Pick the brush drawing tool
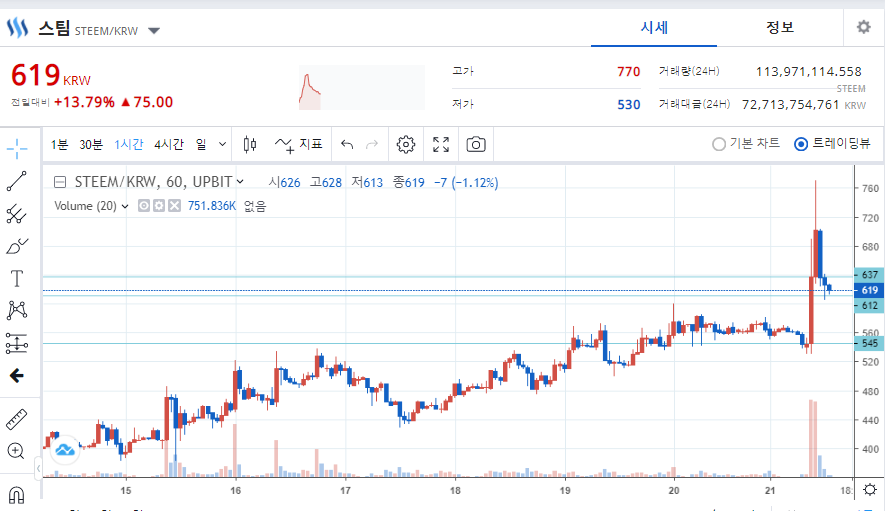The height and width of the screenshot is (511, 885). (x=17, y=246)
